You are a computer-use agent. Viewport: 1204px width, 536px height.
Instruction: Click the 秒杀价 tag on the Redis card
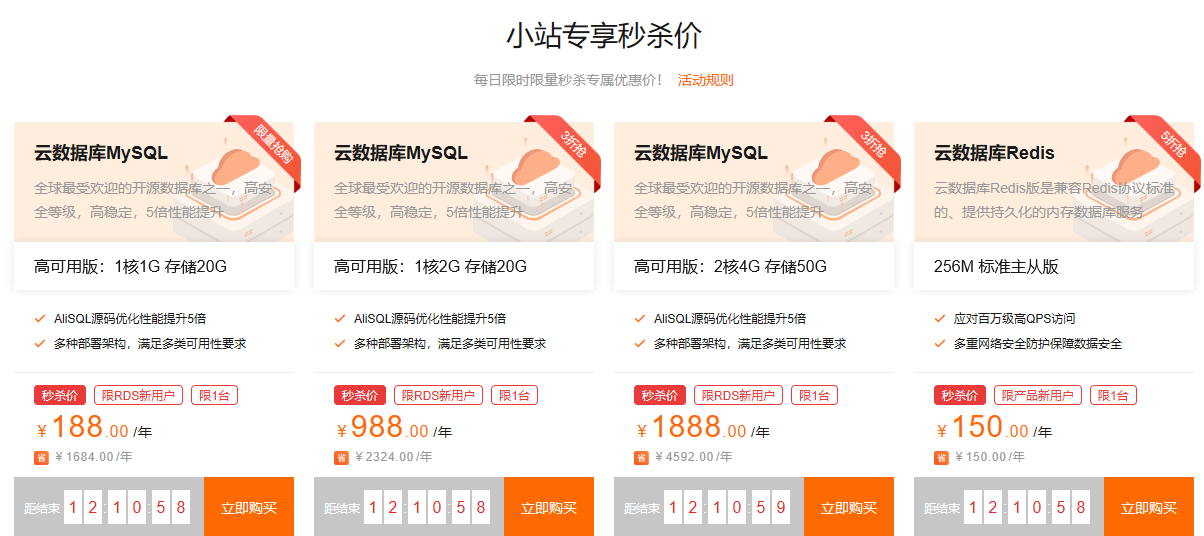tap(960, 395)
